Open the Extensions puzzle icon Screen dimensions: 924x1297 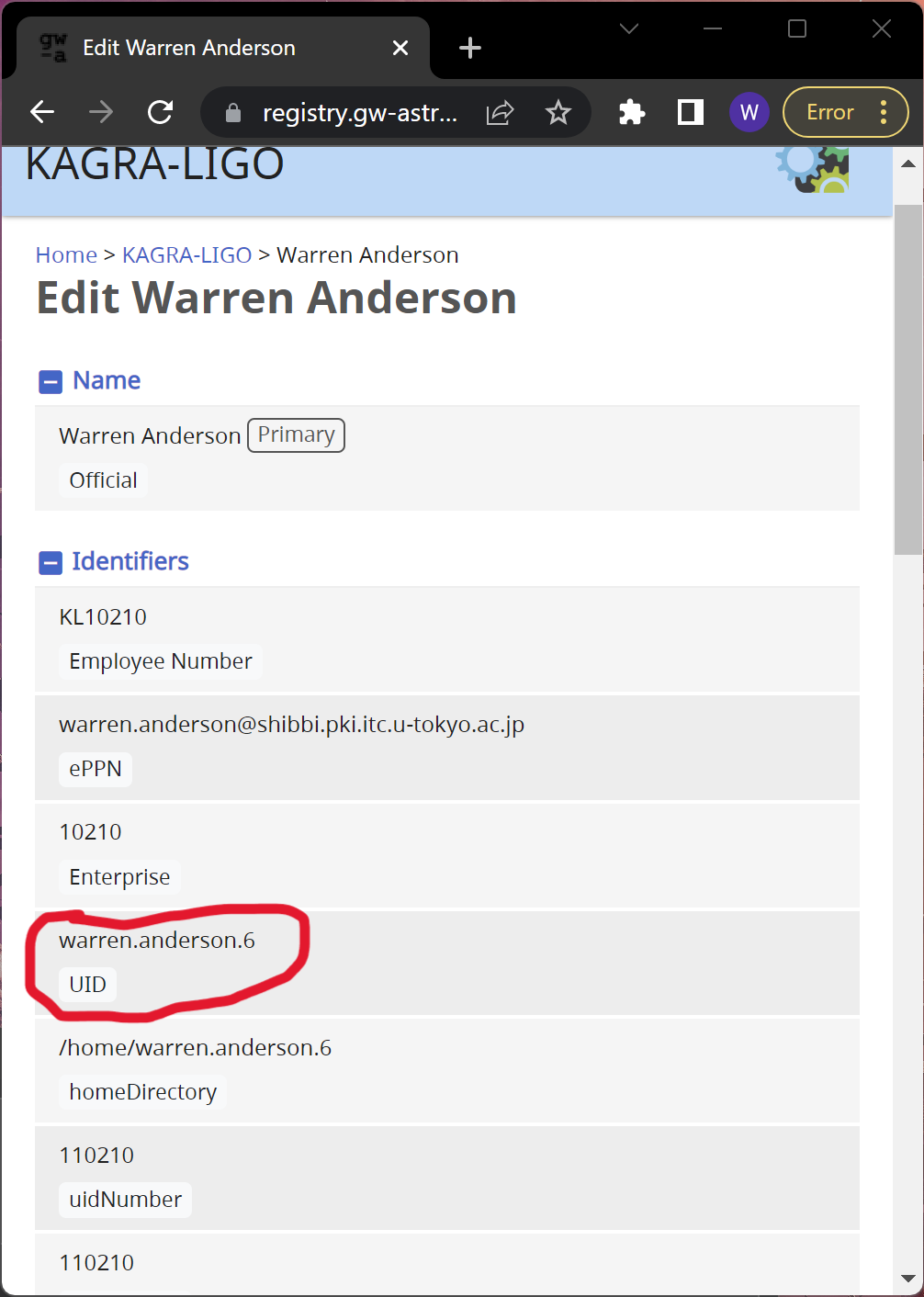pyautogui.click(x=632, y=112)
